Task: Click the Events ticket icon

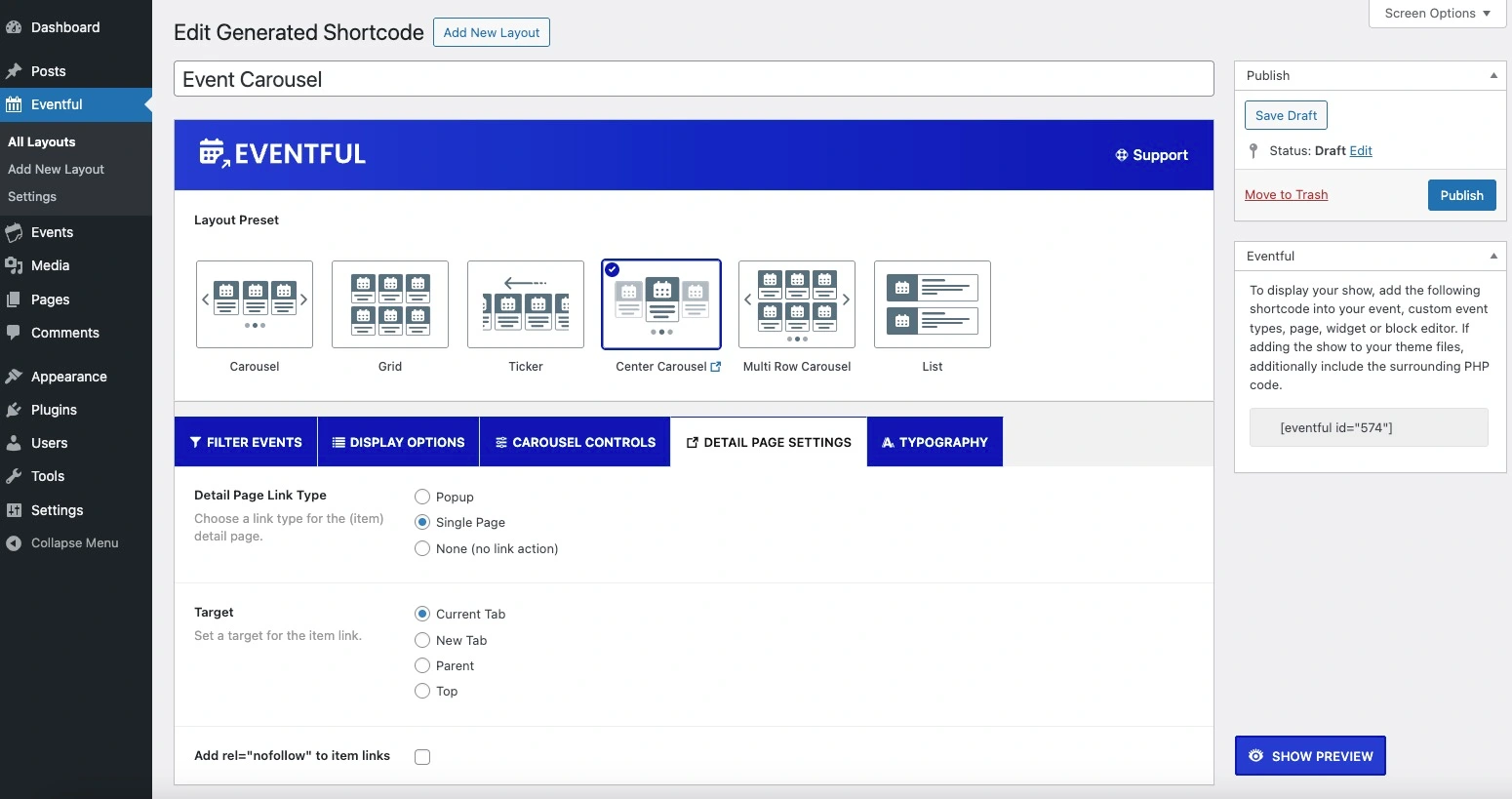Action: pos(14,232)
